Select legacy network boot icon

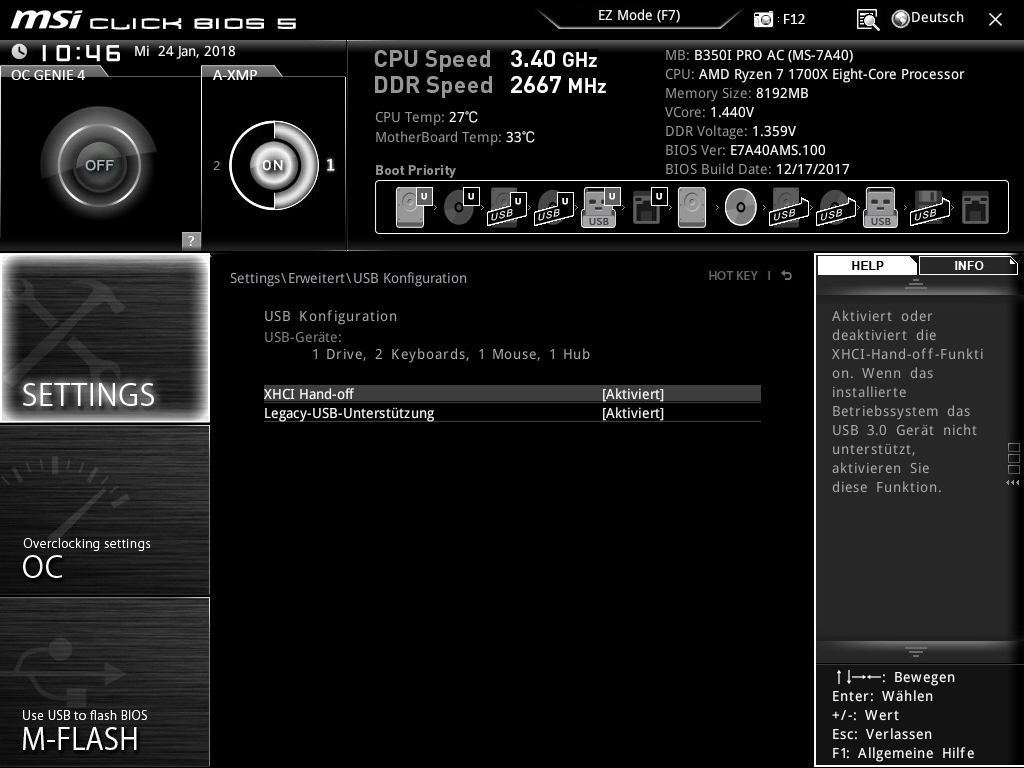[x=976, y=208]
